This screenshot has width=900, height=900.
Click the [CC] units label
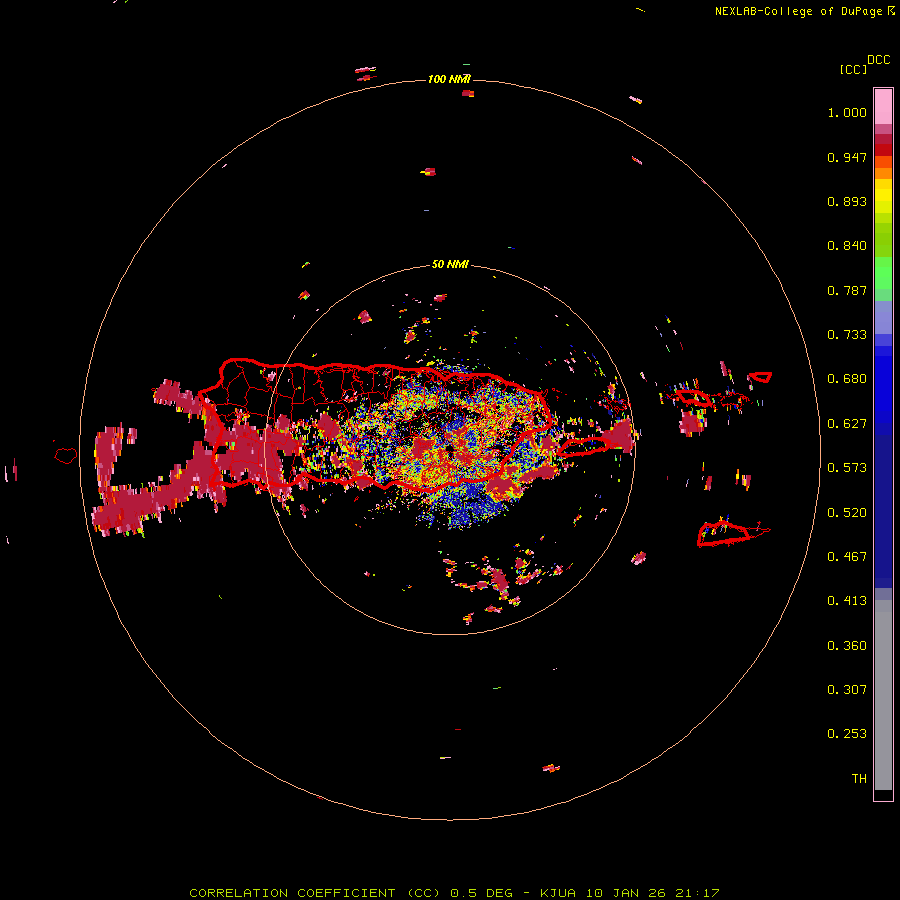pyautogui.click(x=853, y=69)
